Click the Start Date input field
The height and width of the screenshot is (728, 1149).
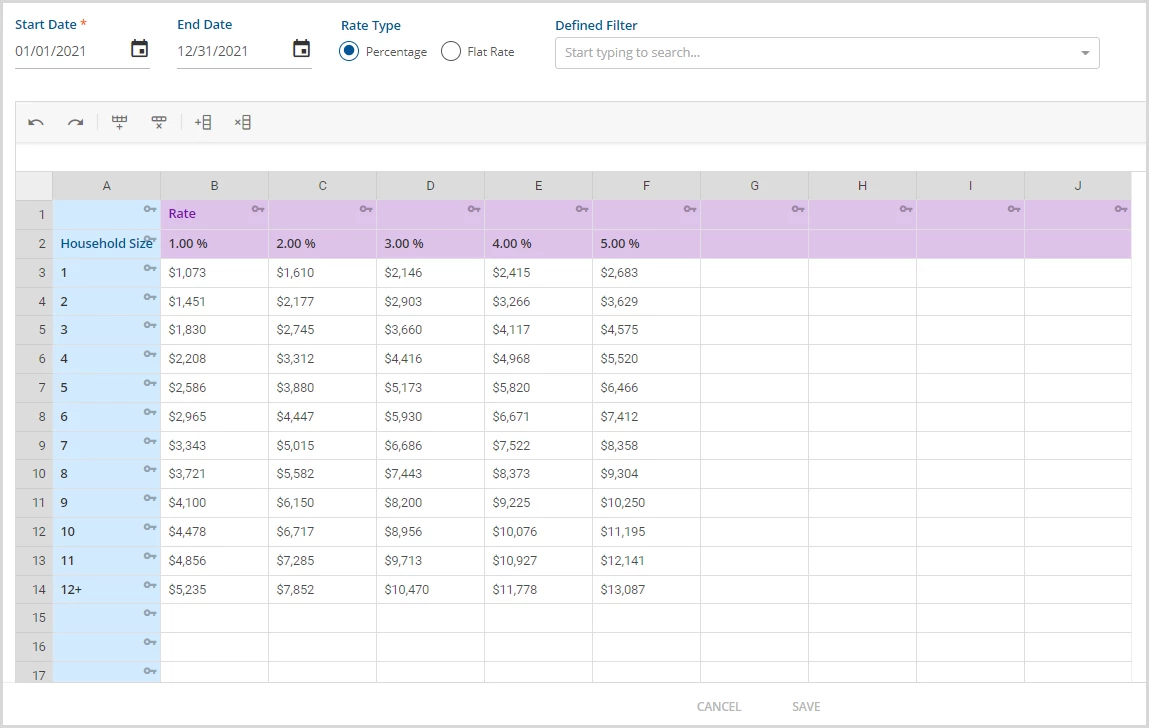click(70, 51)
